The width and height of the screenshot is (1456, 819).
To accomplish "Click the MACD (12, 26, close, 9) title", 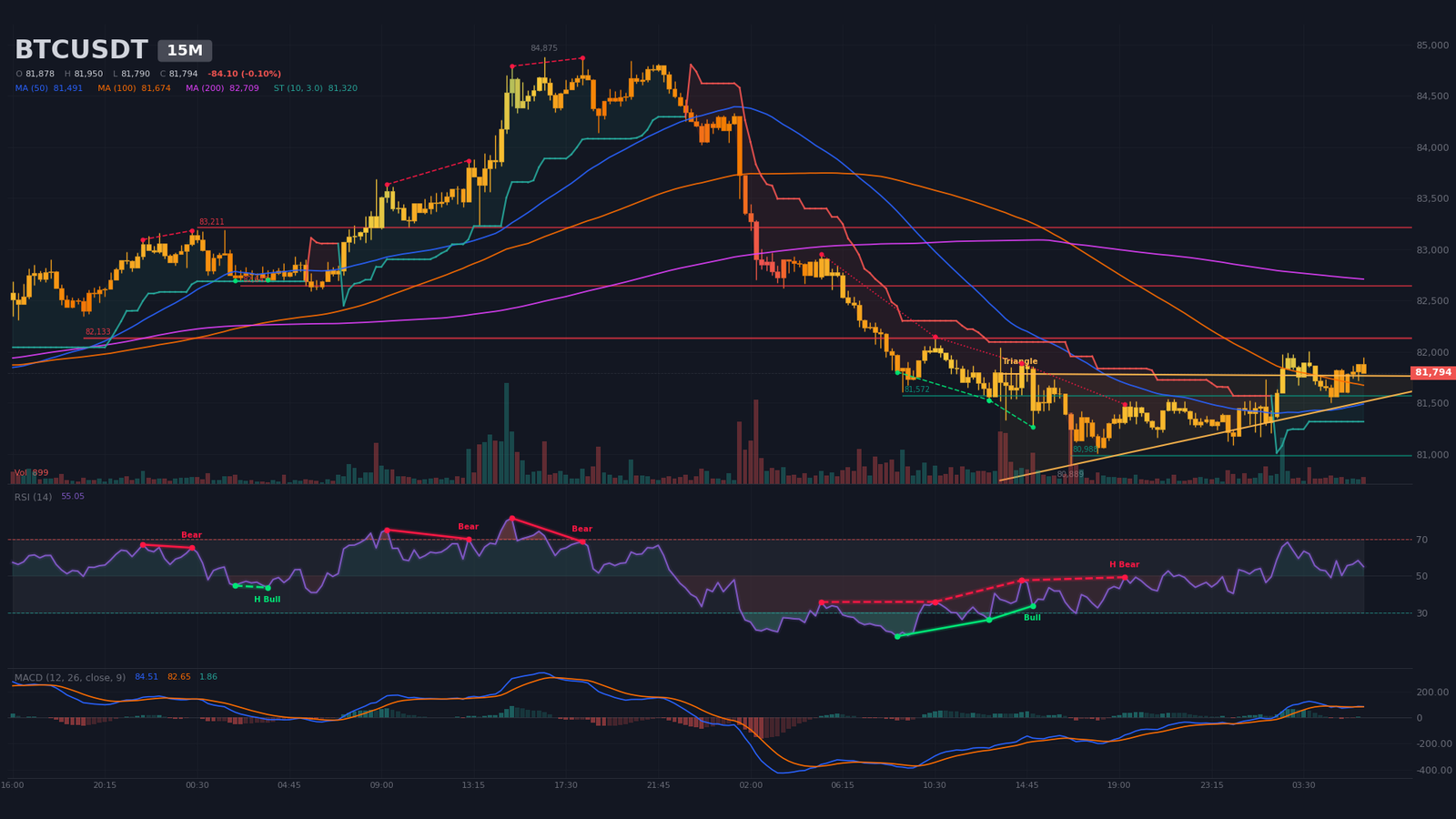I will tap(70, 677).
